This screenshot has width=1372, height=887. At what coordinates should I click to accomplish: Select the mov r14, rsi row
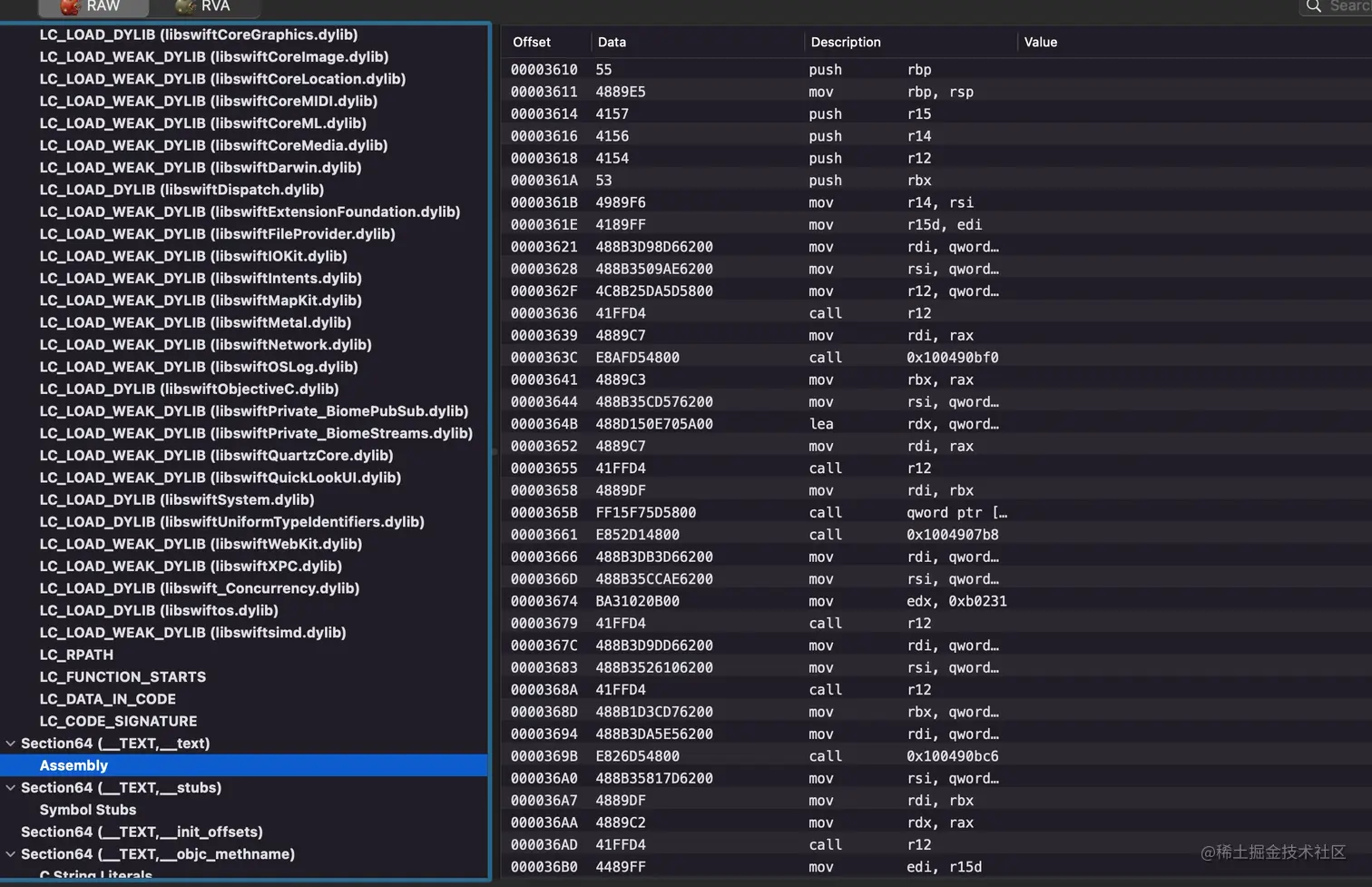[936, 202]
